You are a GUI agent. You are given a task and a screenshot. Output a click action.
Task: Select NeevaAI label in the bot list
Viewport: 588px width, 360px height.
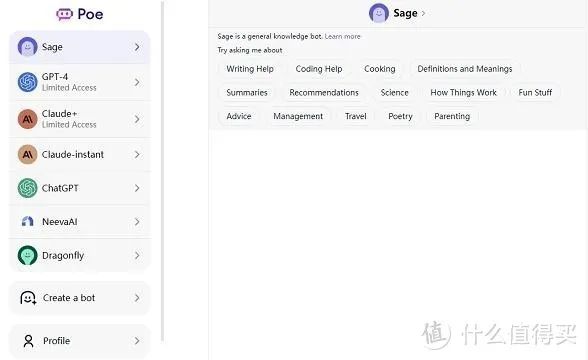[60, 222]
